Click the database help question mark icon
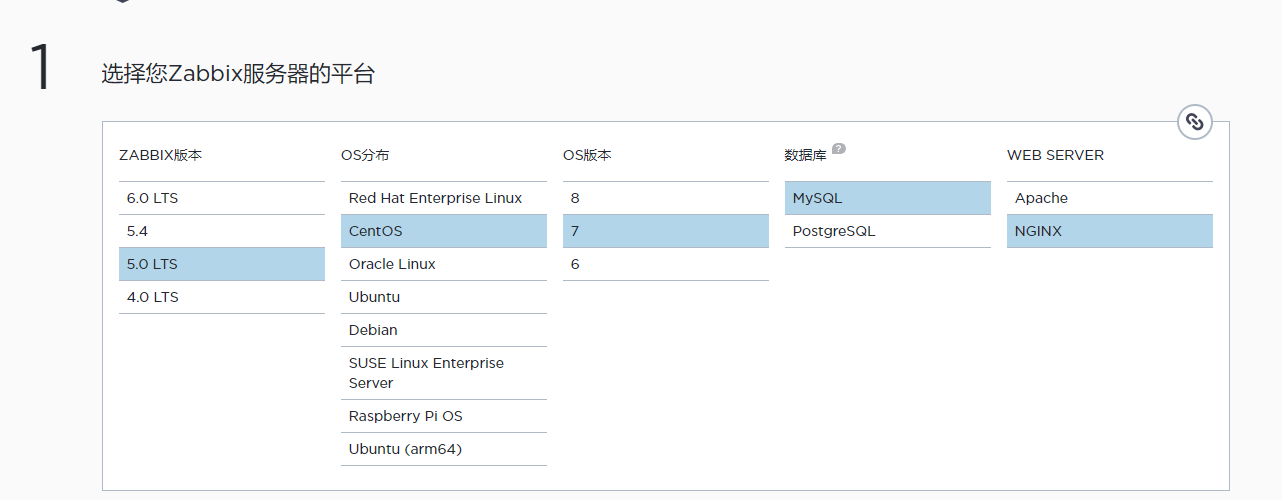Image resolution: width=1282 pixels, height=500 pixels. pos(839,148)
